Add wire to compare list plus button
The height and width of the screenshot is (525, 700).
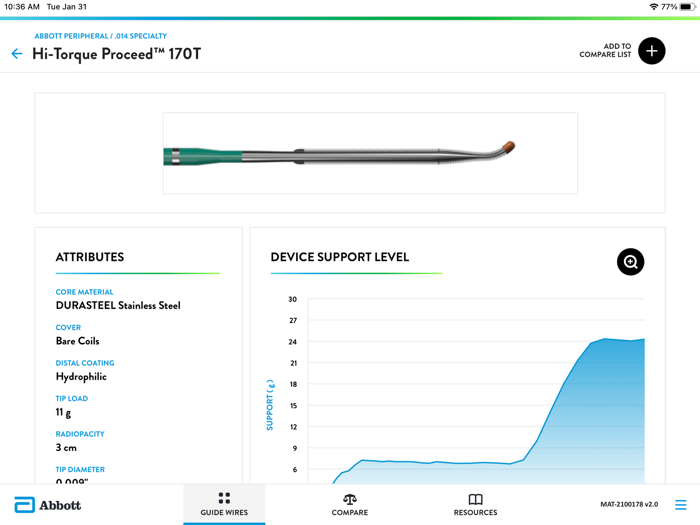[x=651, y=51]
